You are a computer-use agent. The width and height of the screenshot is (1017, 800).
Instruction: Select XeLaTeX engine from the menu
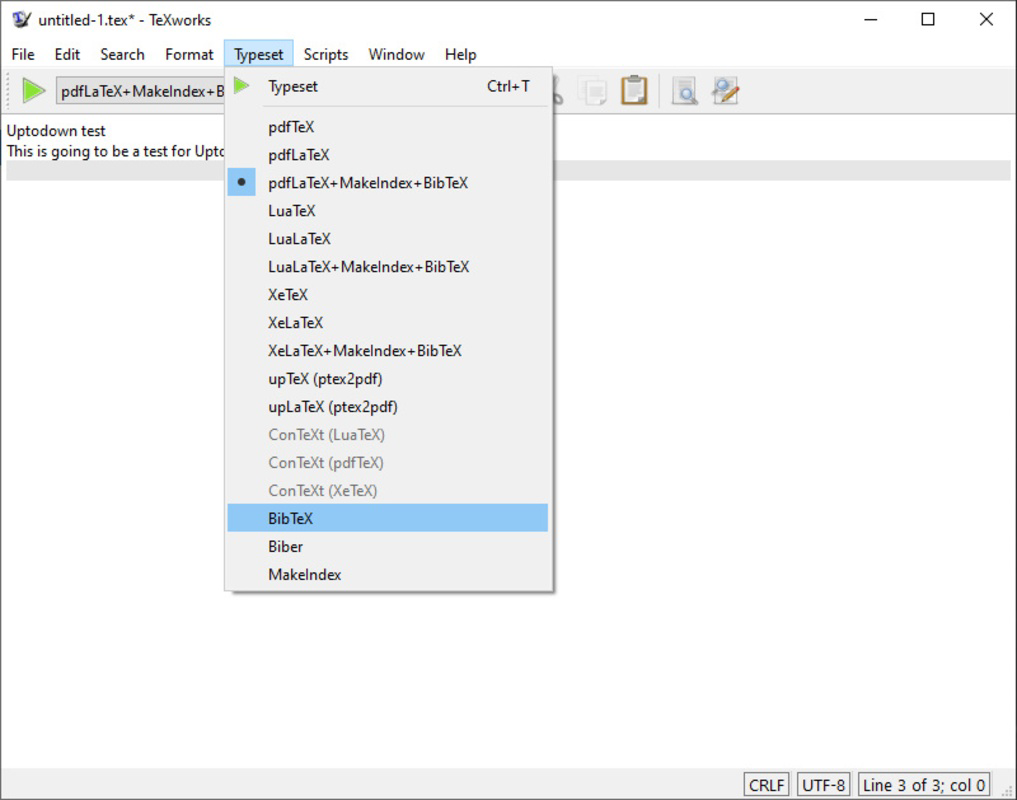tap(388, 322)
